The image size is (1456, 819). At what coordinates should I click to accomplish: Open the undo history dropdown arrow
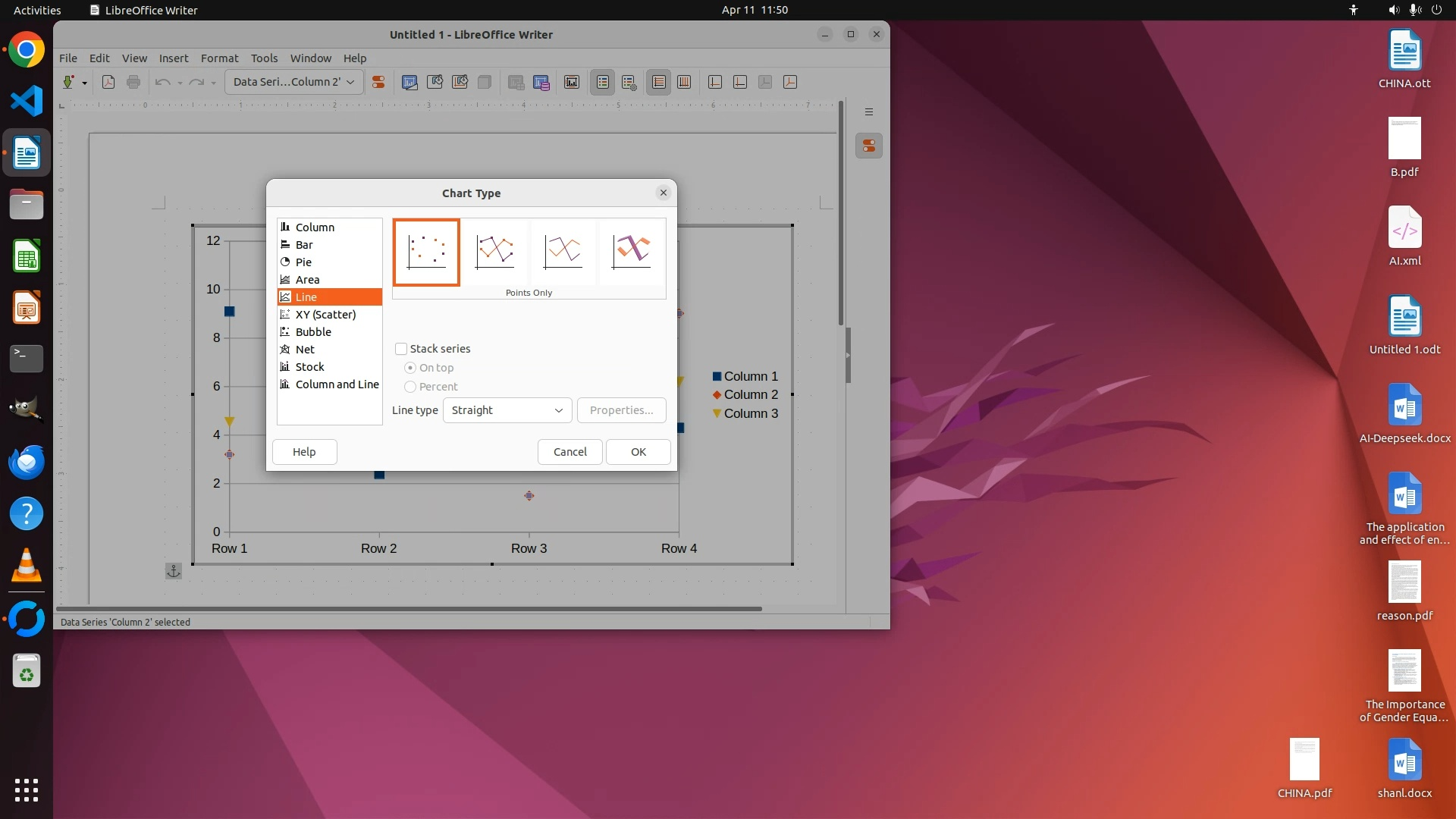pyautogui.click(x=180, y=83)
